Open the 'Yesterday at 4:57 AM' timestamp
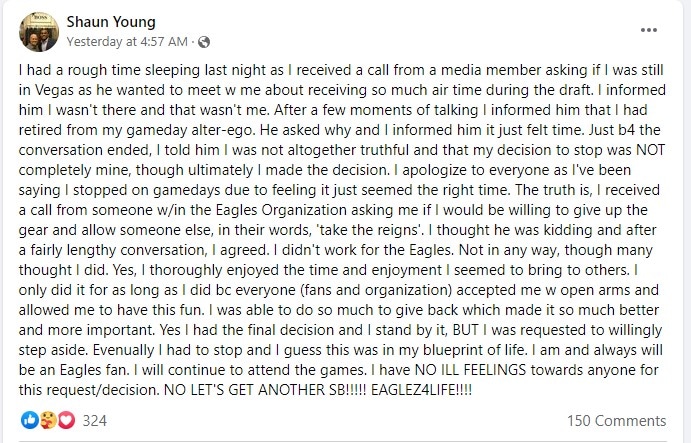Screen dimensions: 691x443 pos(127,41)
